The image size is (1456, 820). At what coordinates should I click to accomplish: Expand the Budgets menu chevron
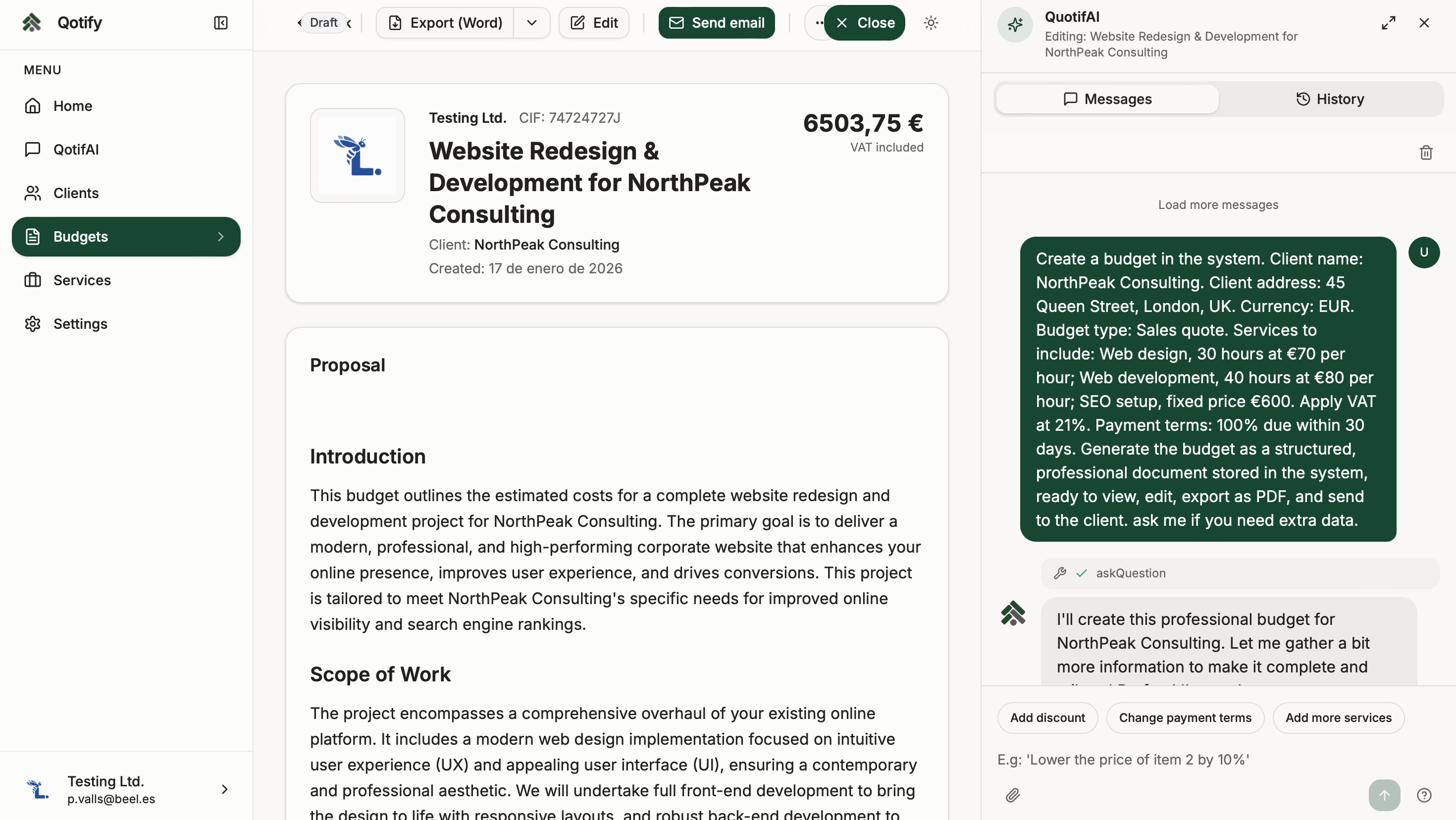point(221,237)
